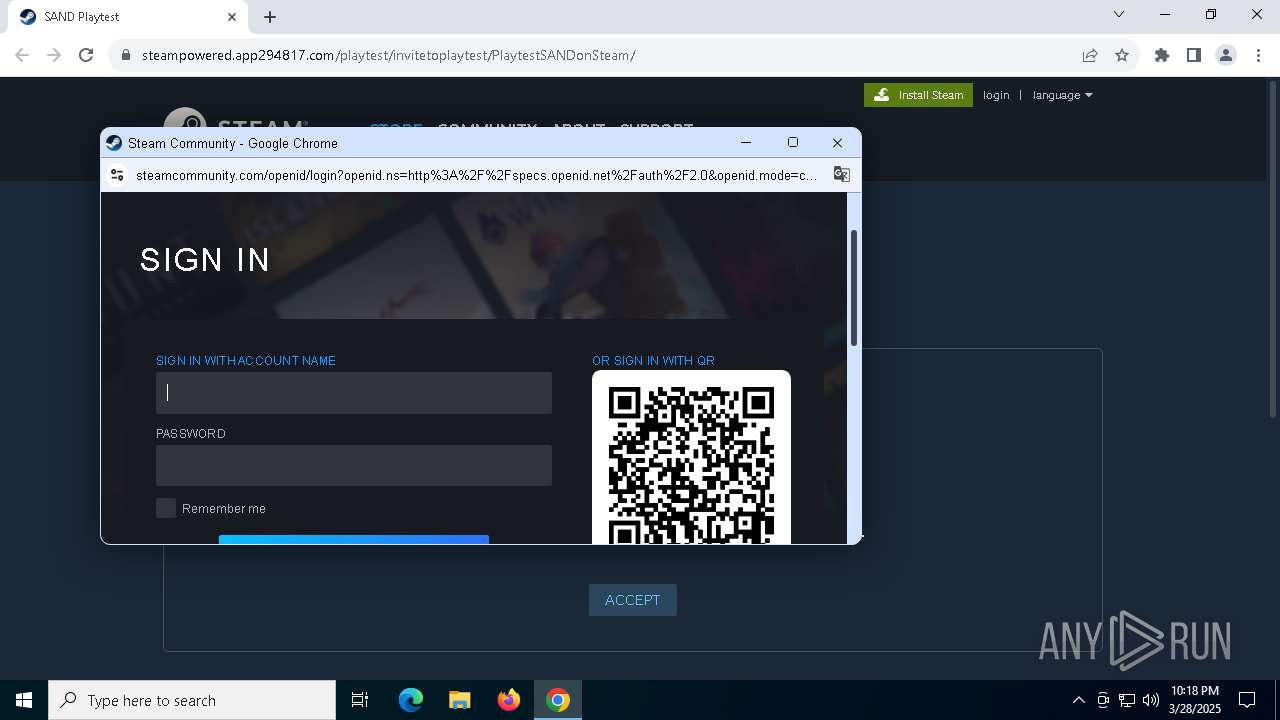The height and width of the screenshot is (720, 1280).
Task: Launch Microsoft Edge from the taskbar
Action: click(x=411, y=700)
